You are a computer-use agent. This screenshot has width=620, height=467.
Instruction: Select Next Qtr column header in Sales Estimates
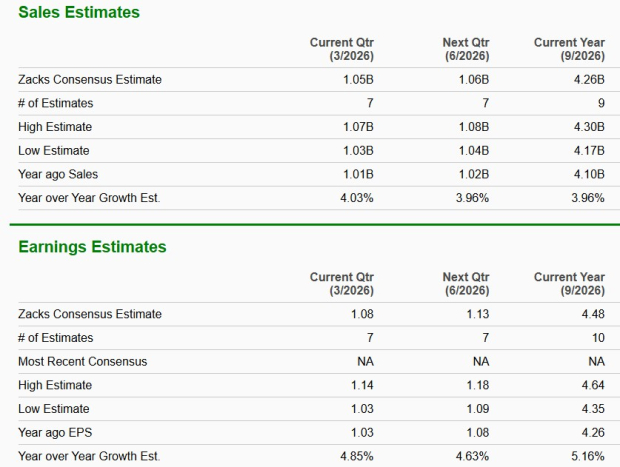click(x=464, y=49)
